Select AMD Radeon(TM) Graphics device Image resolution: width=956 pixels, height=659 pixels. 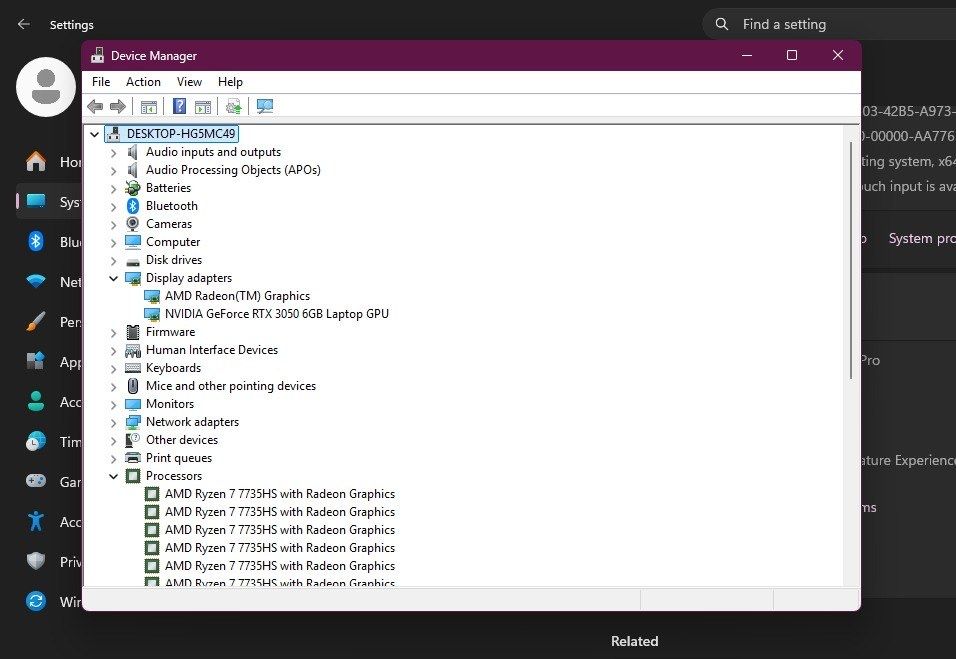coord(237,296)
